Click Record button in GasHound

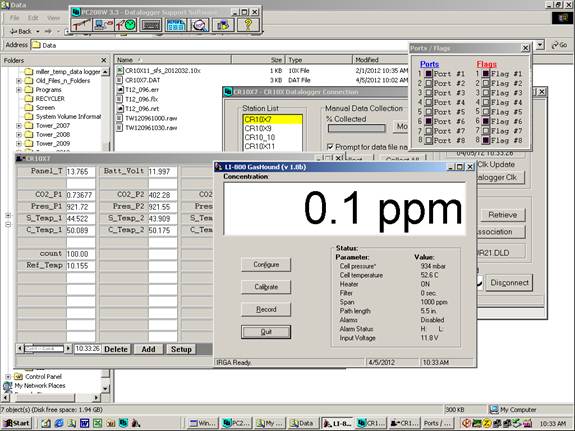coord(266,309)
